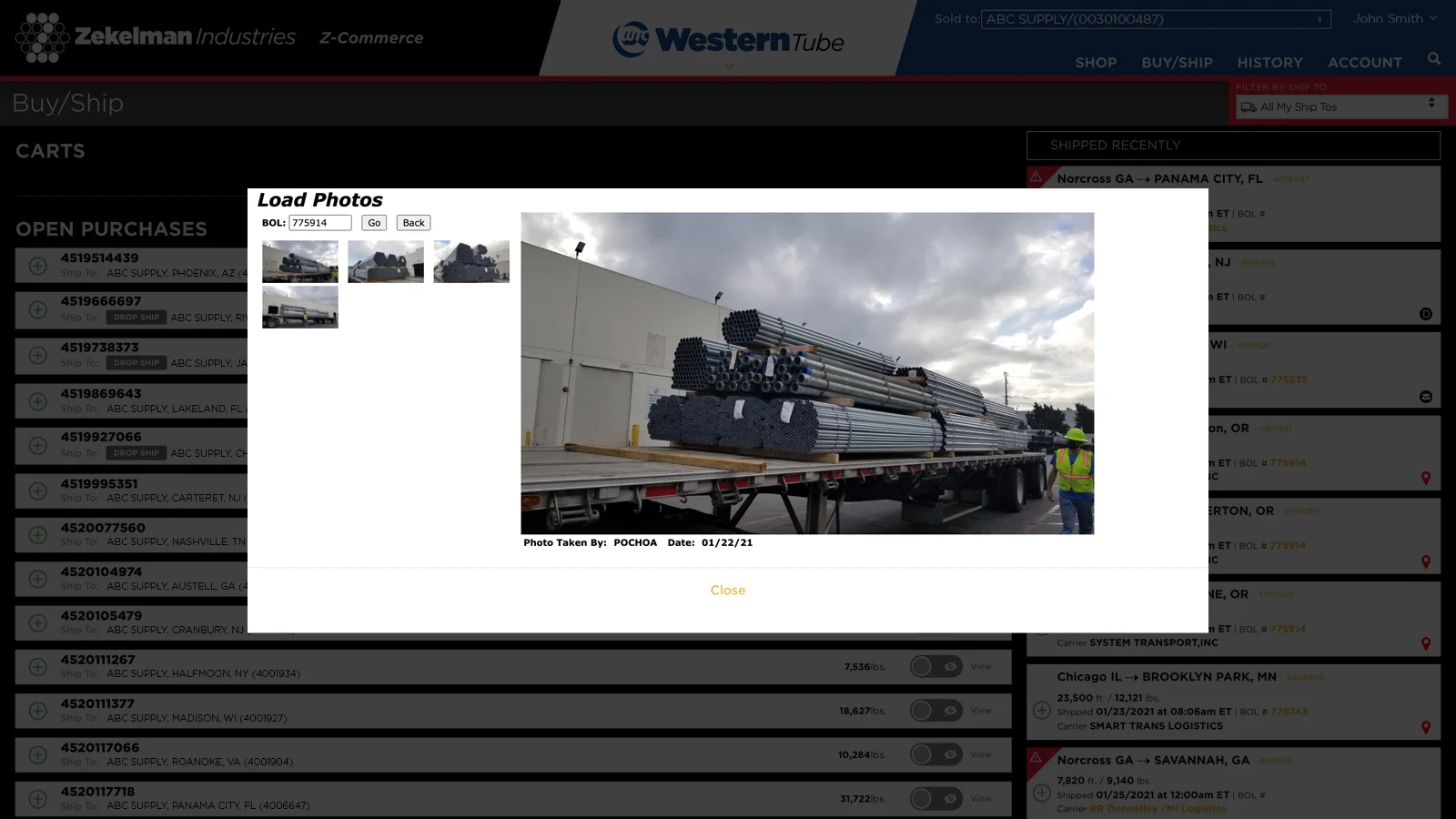Open the Sold to ABC SUPPLY dropdown

(1155, 19)
